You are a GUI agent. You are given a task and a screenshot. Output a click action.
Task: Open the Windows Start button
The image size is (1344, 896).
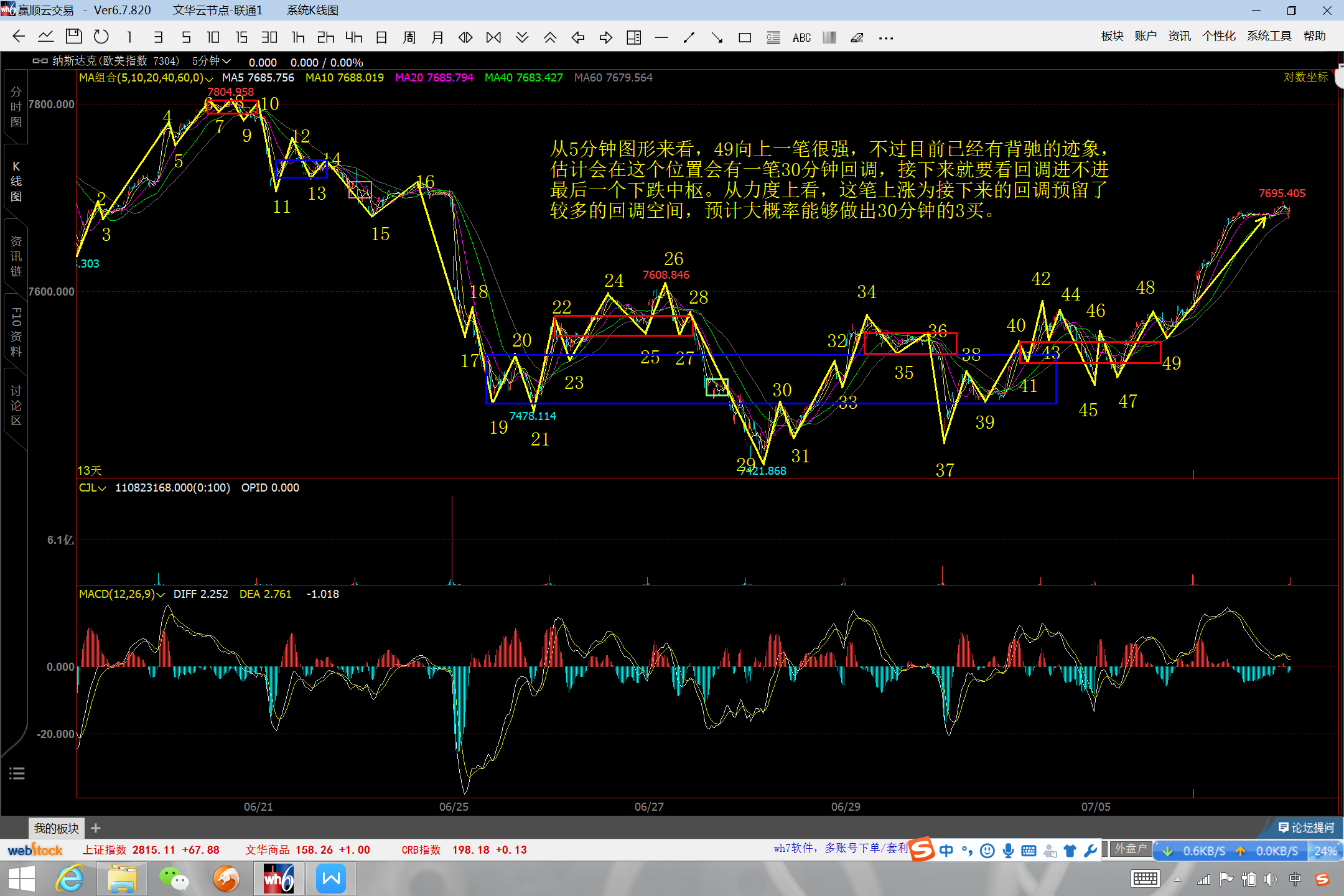pyautogui.click(x=21, y=879)
